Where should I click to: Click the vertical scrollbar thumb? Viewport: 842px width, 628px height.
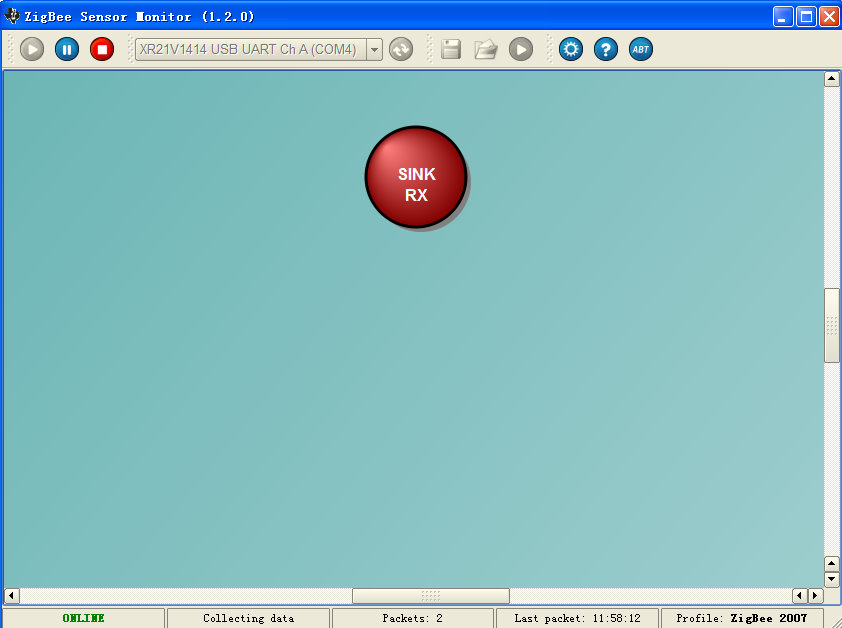[x=831, y=325]
